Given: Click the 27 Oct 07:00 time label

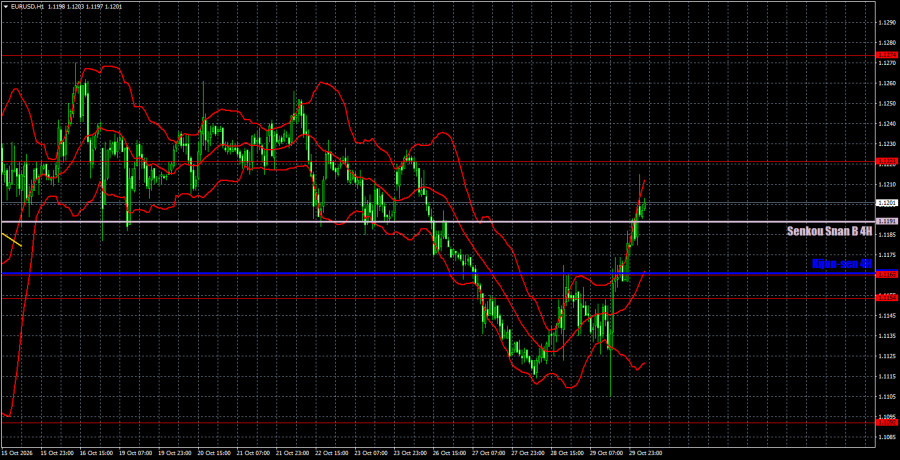Looking at the screenshot, I should (486, 453).
